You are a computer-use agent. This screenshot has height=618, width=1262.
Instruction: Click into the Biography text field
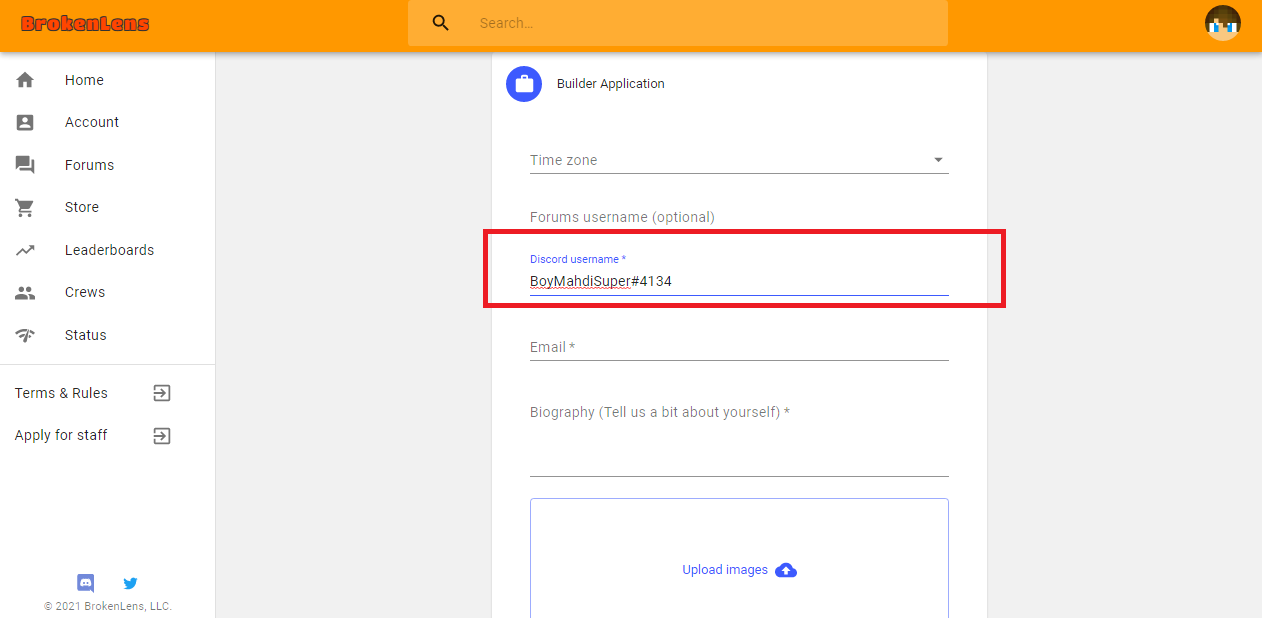coord(739,440)
